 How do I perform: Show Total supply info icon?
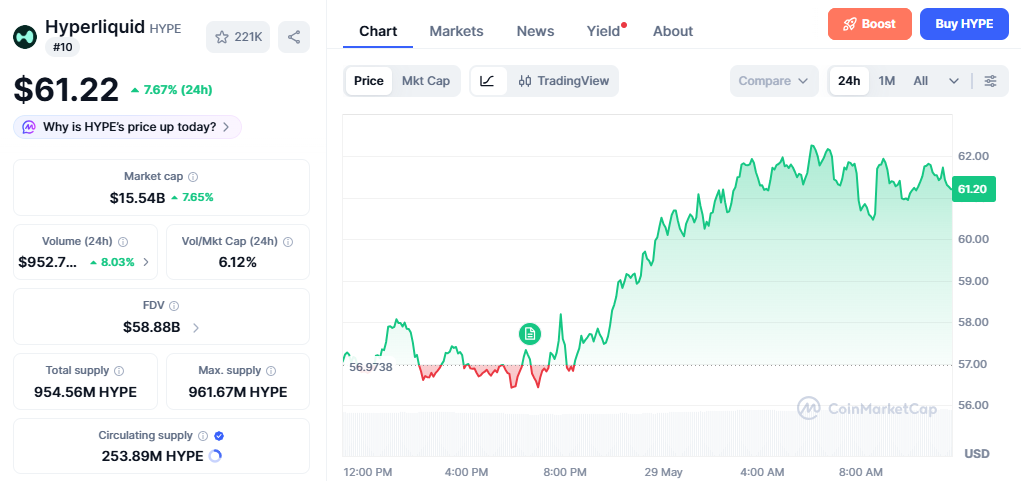coord(119,370)
